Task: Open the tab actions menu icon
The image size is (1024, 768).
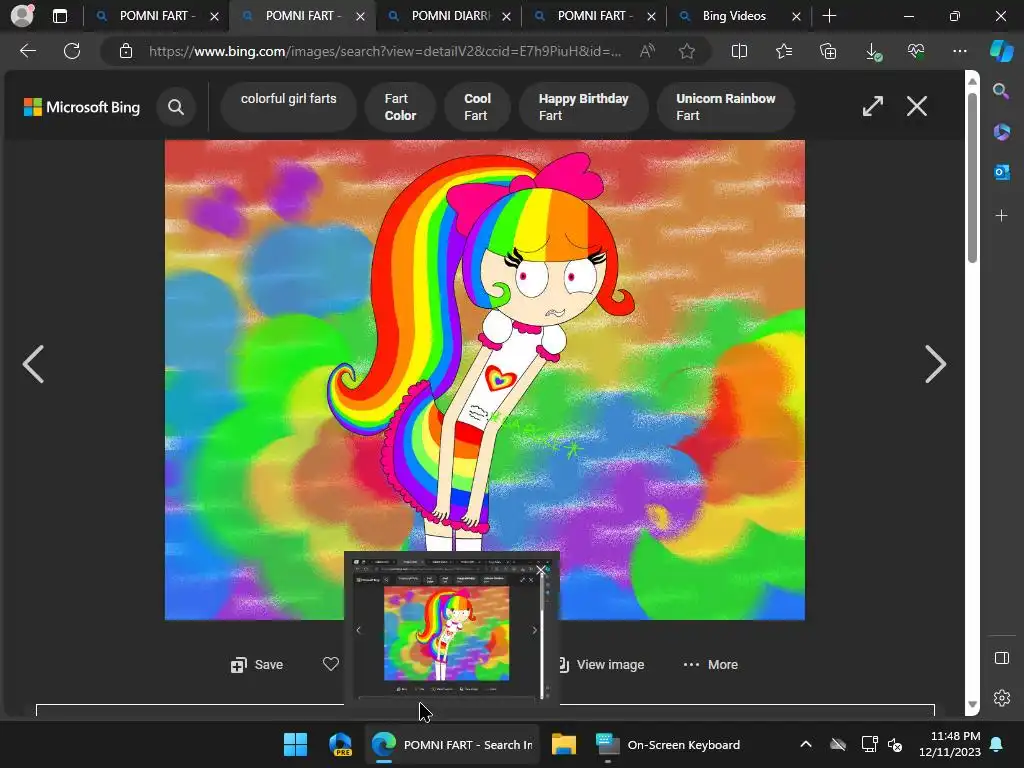Action: (x=60, y=16)
